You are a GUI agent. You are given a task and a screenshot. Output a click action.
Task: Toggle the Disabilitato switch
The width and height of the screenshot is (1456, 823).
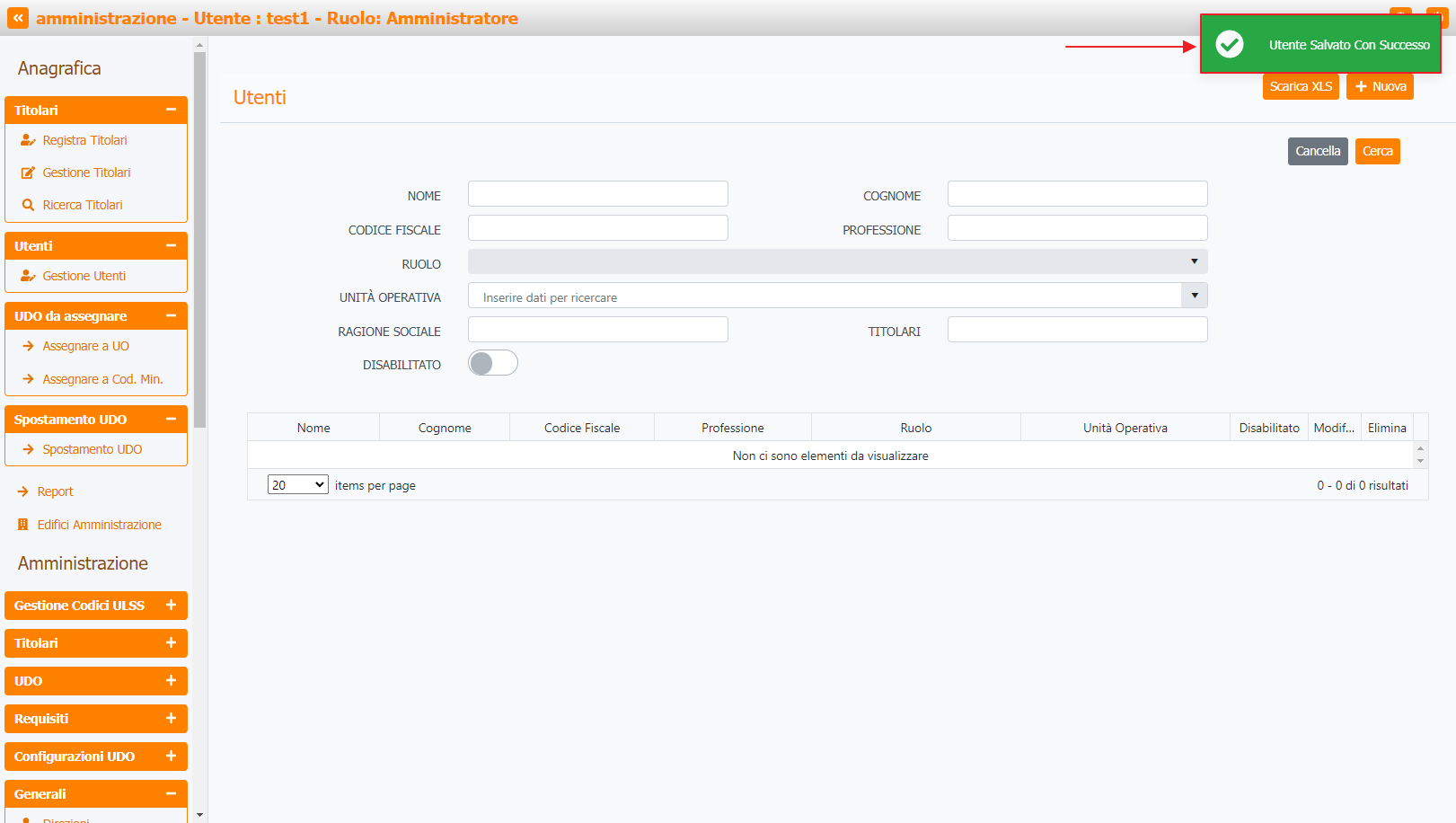pyautogui.click(x=492, y=363)
